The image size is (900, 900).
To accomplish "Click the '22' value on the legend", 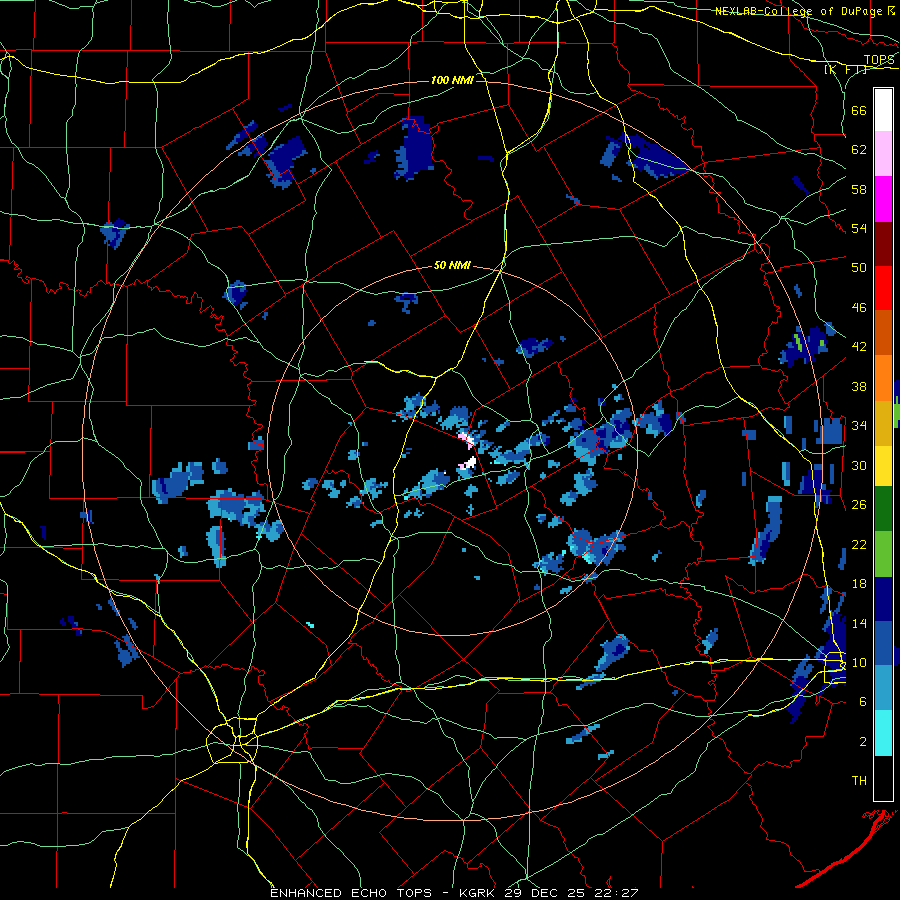I will (859, 544).
